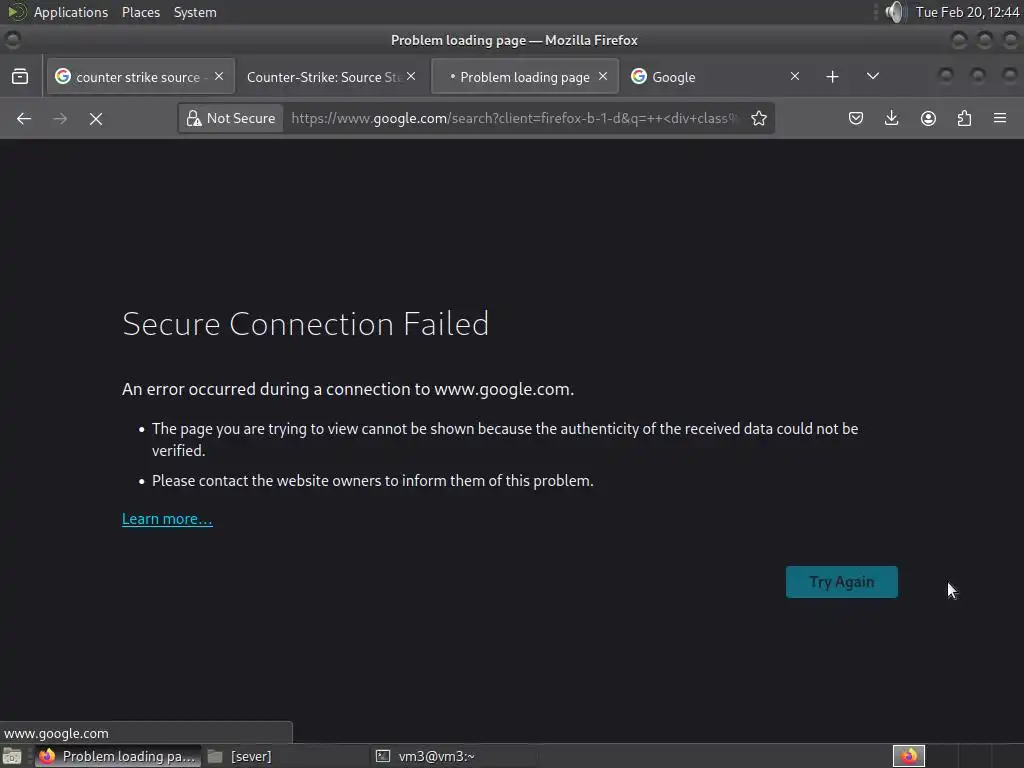Click the Try Again button
The height and width of the screenshot is (768, 1024).
[x=841, y=582]
